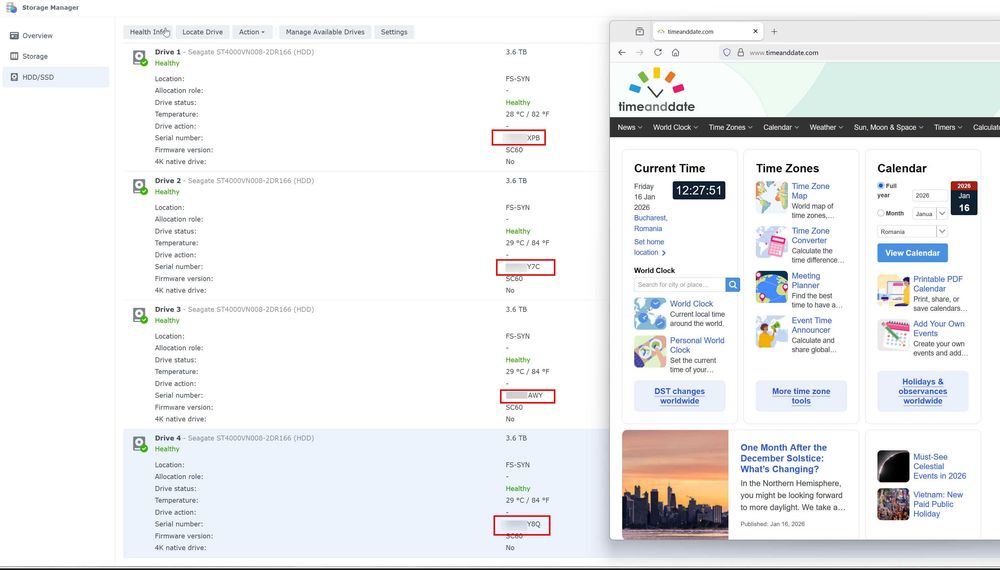The height and width of the screenshot is (570, 1000).
Task: Reload the timeanddate page
Action: [x=658, y=53]
